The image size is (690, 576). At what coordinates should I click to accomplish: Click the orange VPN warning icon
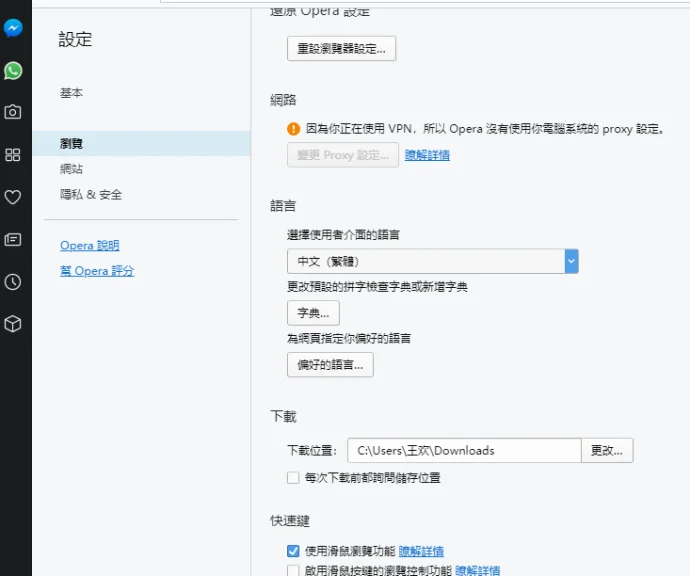[294, 129]
